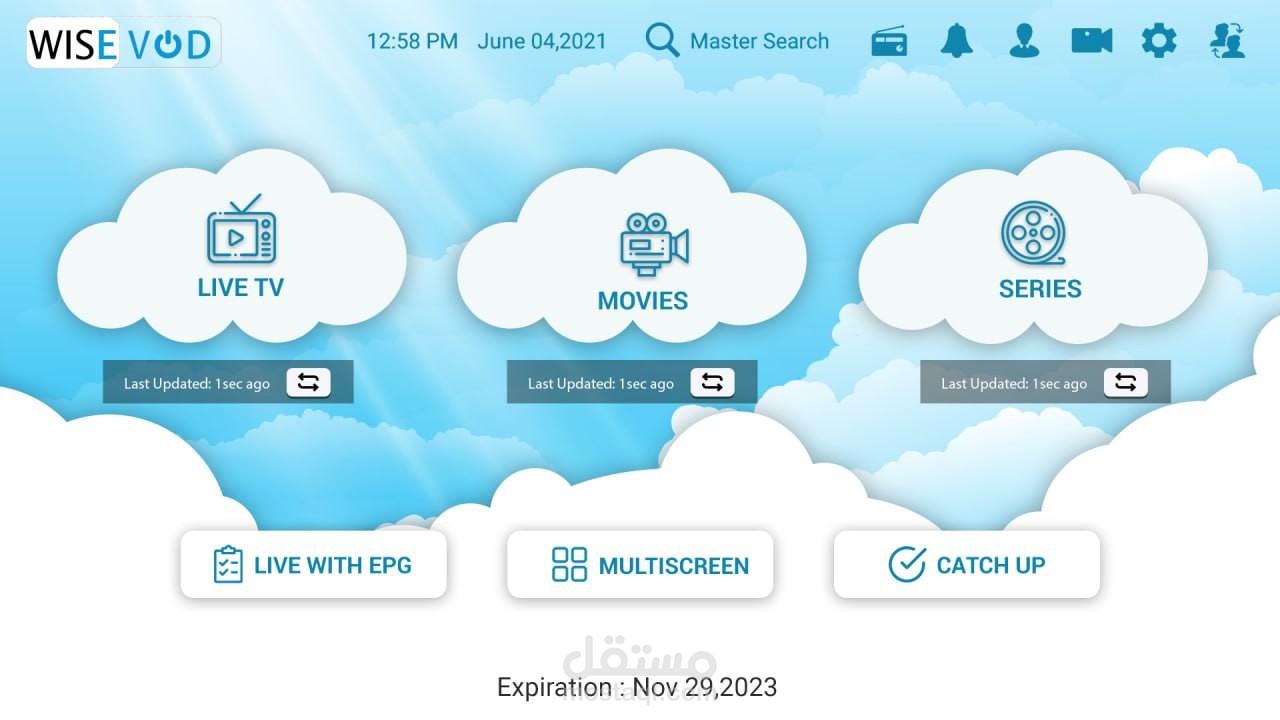
Task: Click the television icon in Live TV cloud
Action: (x=241, y=229)
